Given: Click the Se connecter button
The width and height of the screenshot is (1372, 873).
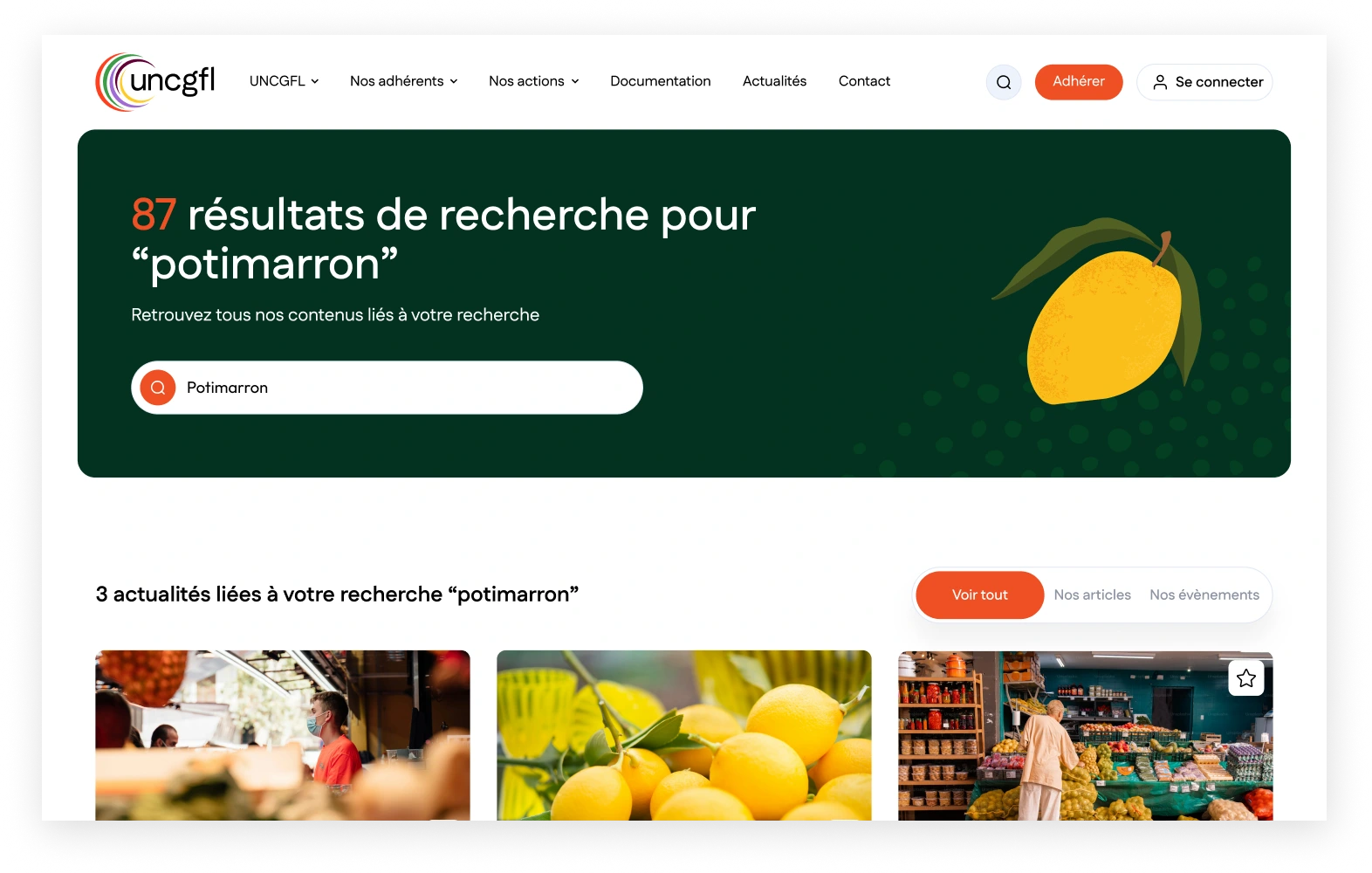Looking at the screenshot, I should (1204, 82).
